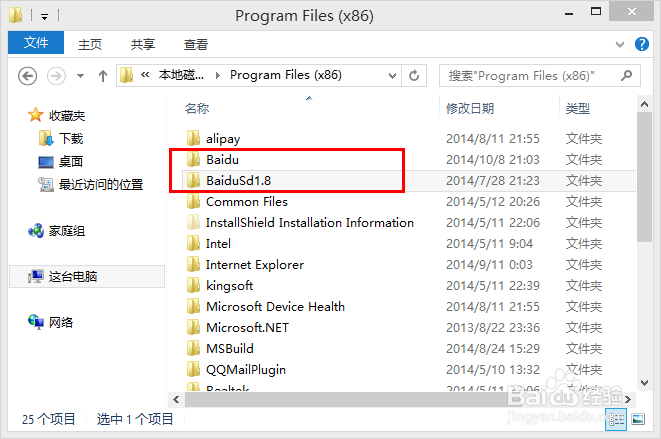Open the Baidu folder

(x=223, y=160)
